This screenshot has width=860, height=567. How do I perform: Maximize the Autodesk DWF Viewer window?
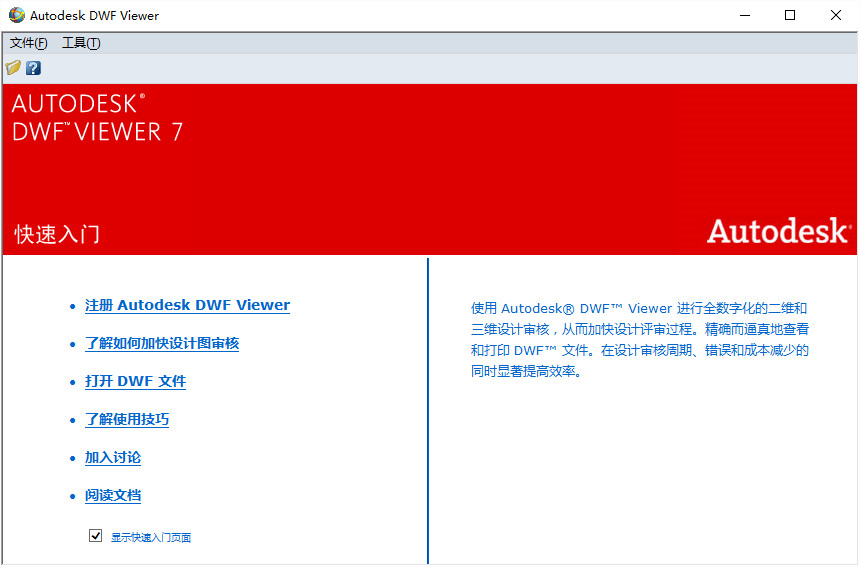pos(790,15)
